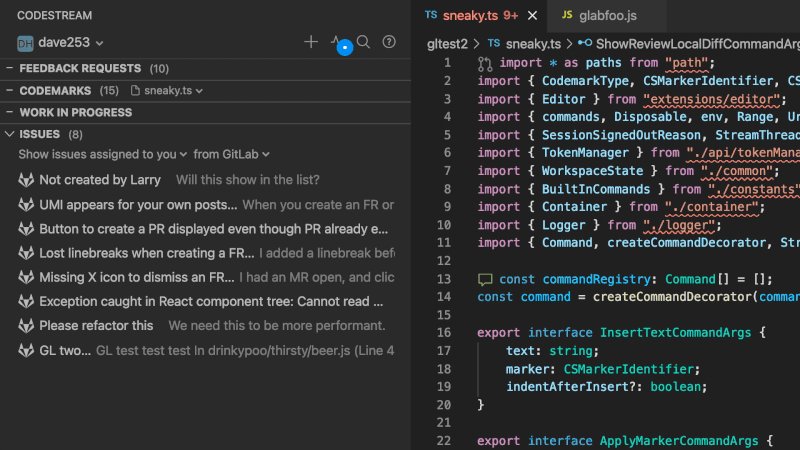Close the sneaky.ts tab
The image size is (800, 450).
click(x=532, y=16)
